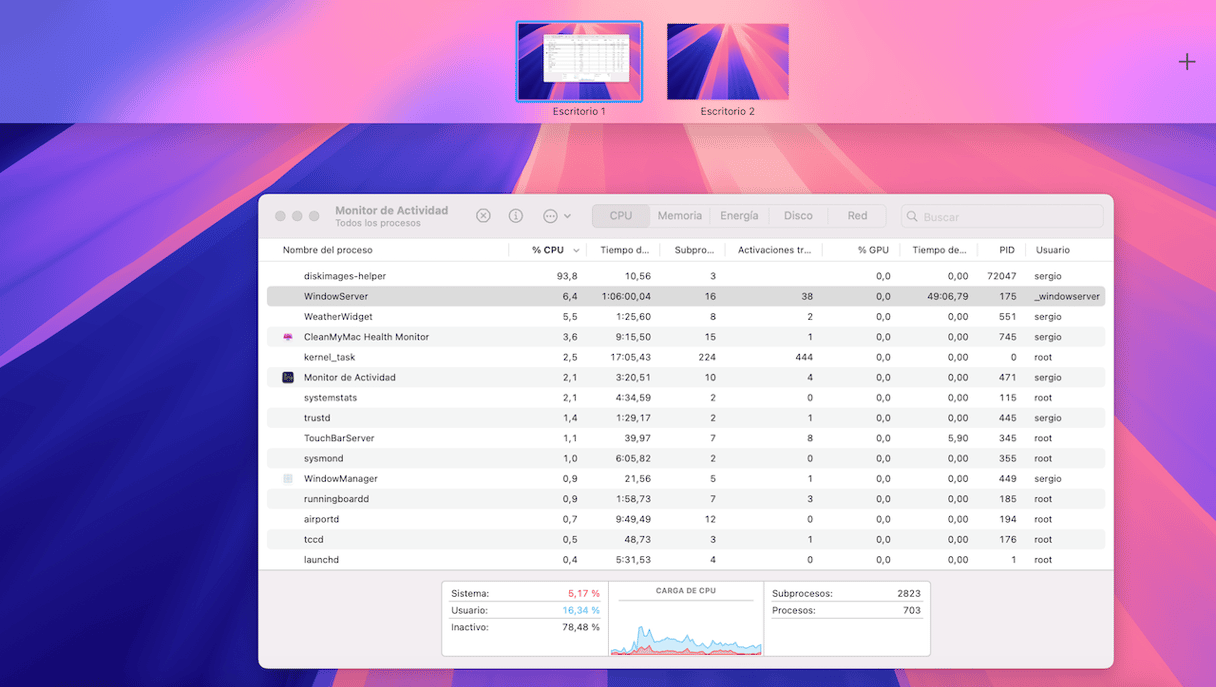Click the 444 activations value
The height and width of the screenshot is (687, 1216).
coord(803,357)
